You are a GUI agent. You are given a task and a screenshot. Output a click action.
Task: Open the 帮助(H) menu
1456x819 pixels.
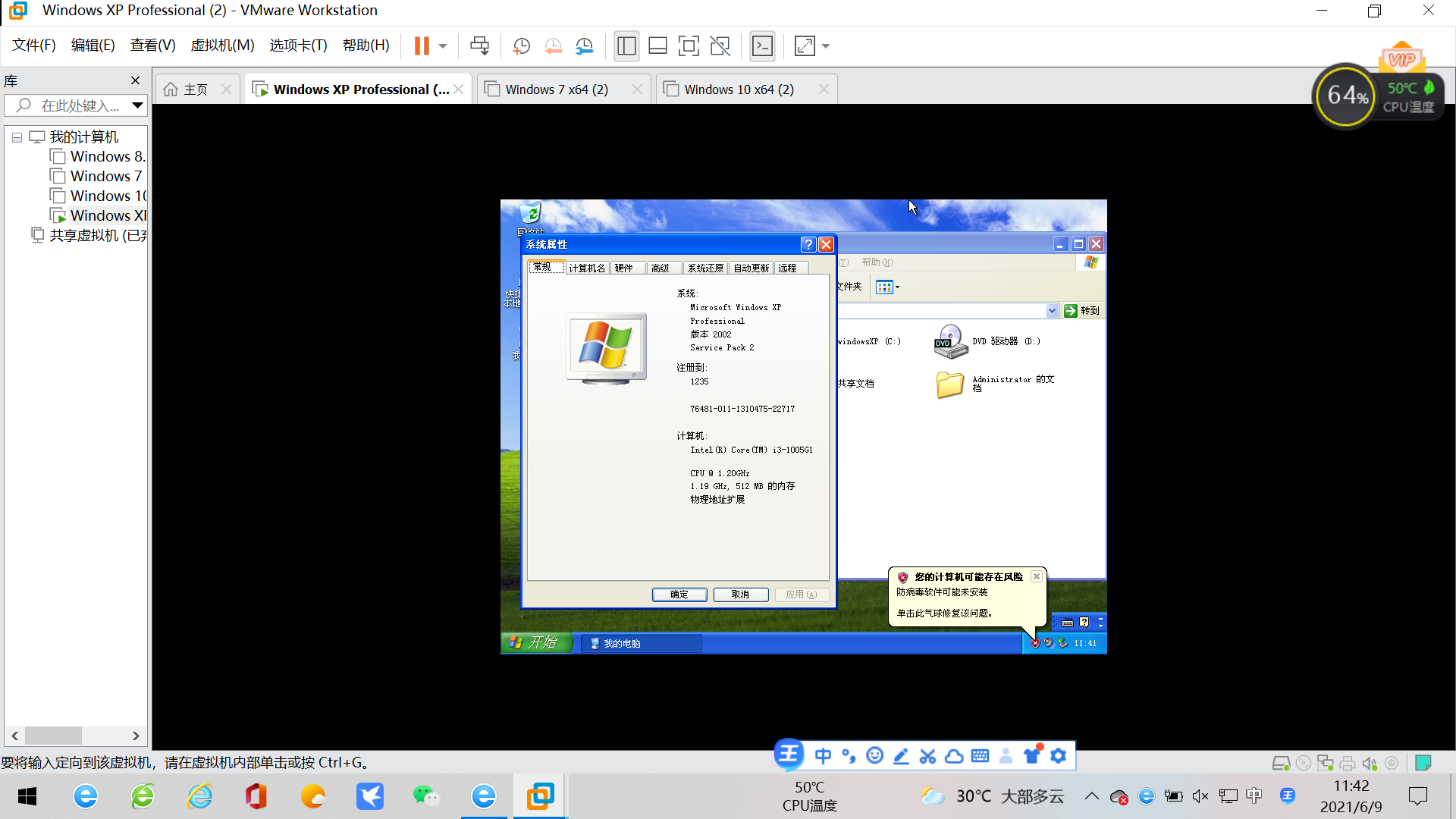point(366,45)
